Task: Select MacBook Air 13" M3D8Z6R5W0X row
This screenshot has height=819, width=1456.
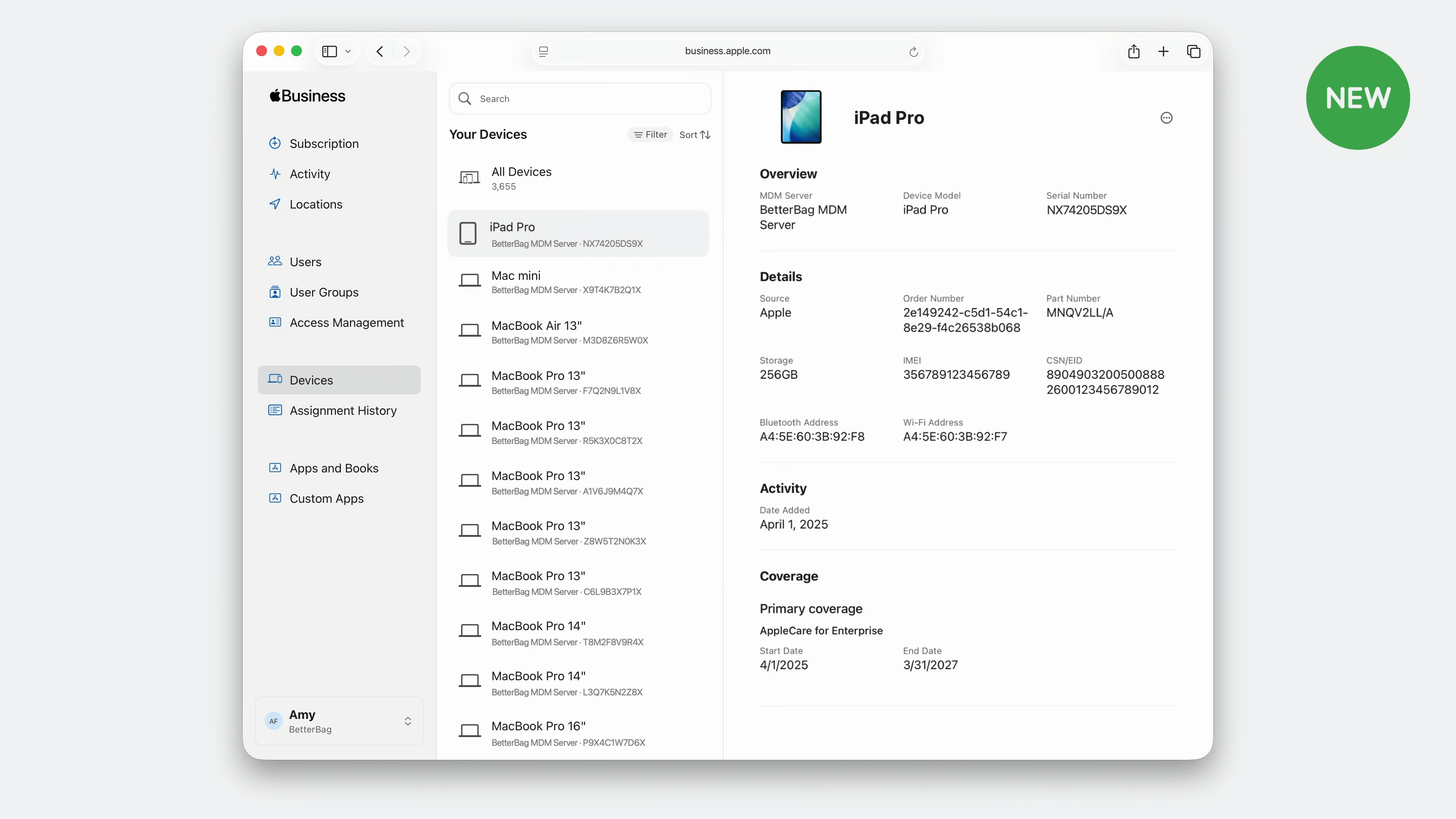Action: coord(578,332)
